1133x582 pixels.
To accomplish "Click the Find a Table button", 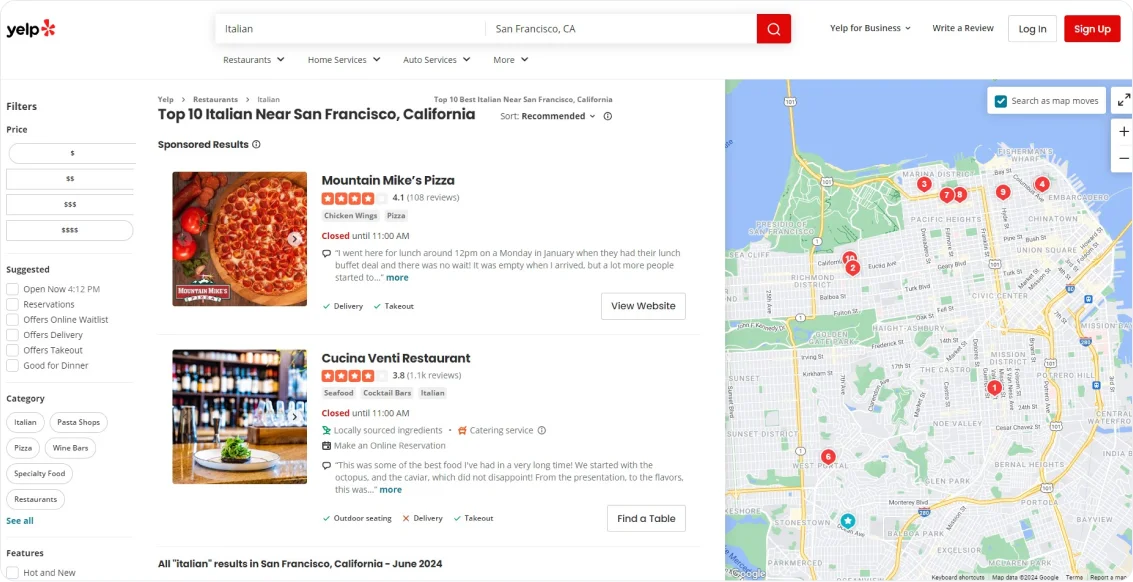I will (646, 518).
